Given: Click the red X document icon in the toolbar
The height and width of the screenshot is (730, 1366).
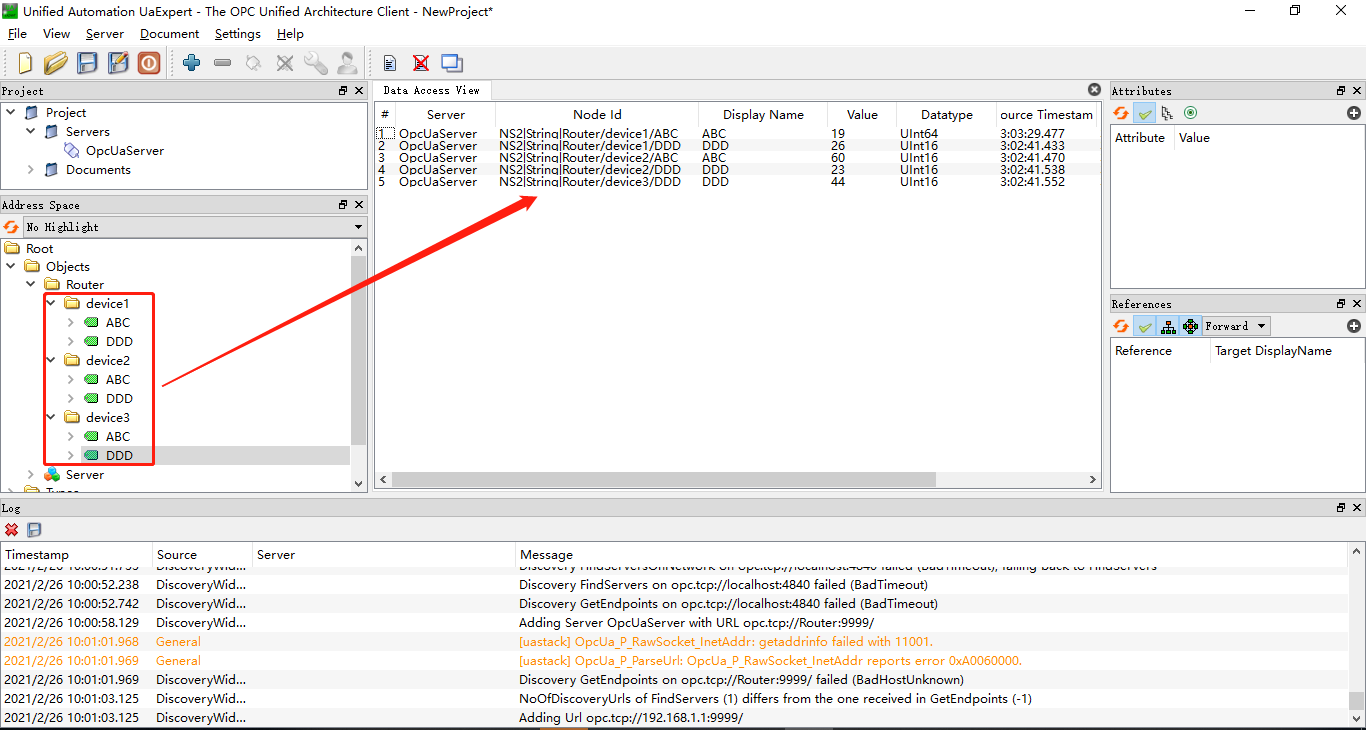Looking at the screenshot, I should click(x=421, y=63).
